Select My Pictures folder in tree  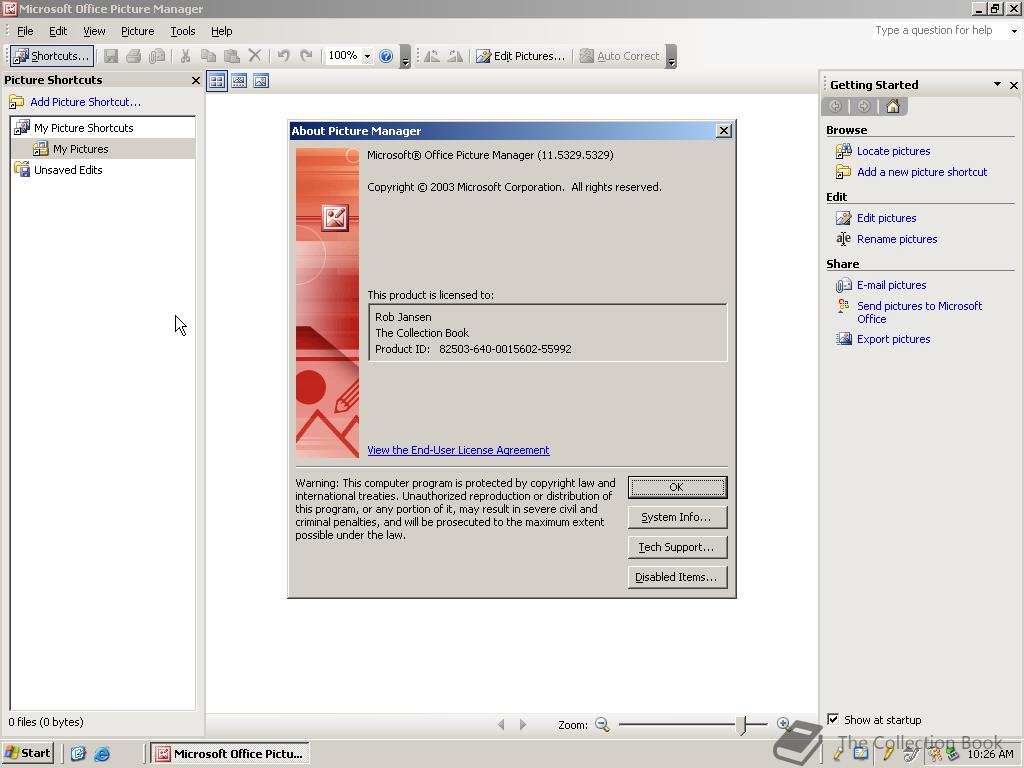click(80, 149)
